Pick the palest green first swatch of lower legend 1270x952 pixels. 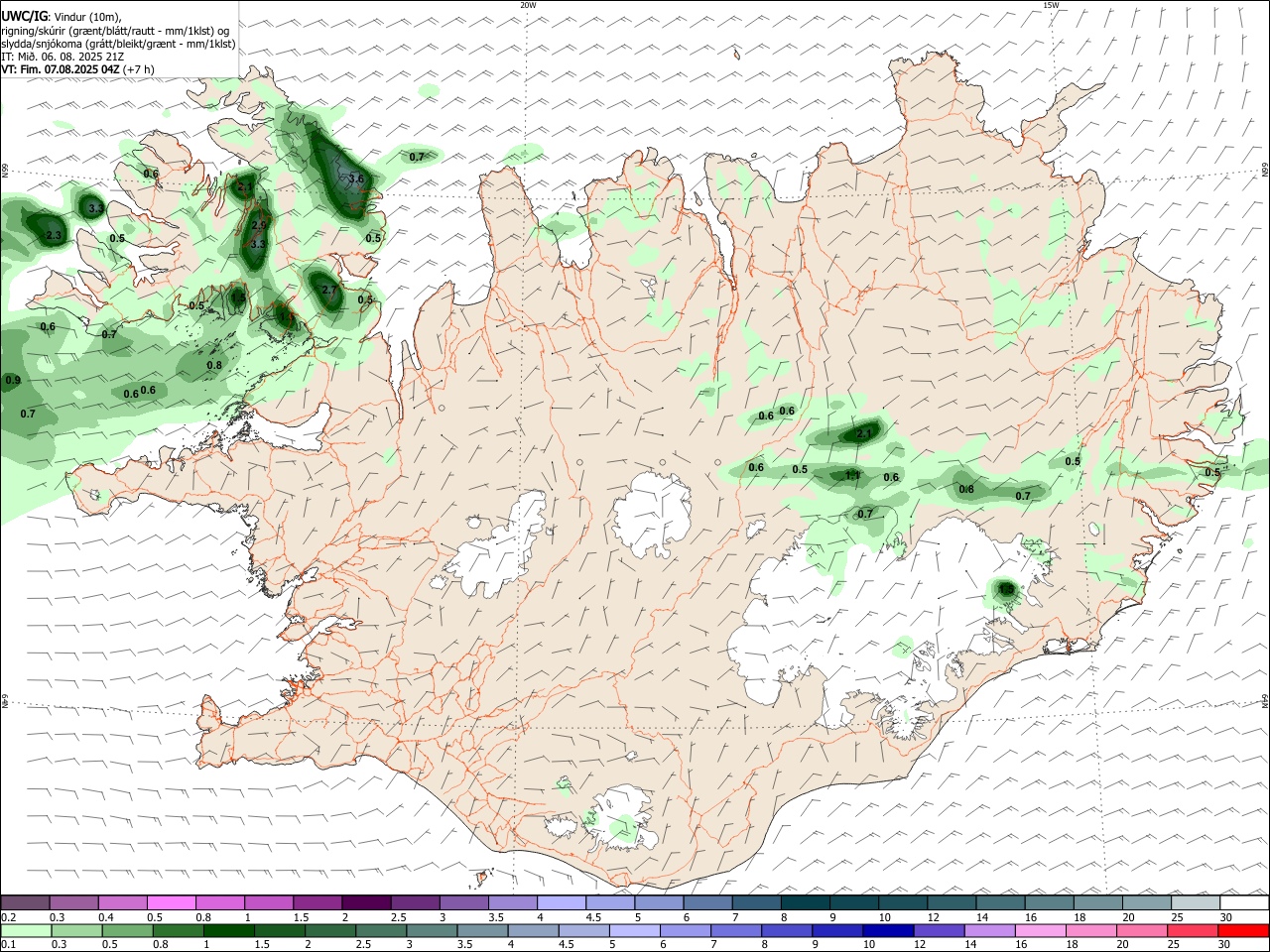[24, 930]
